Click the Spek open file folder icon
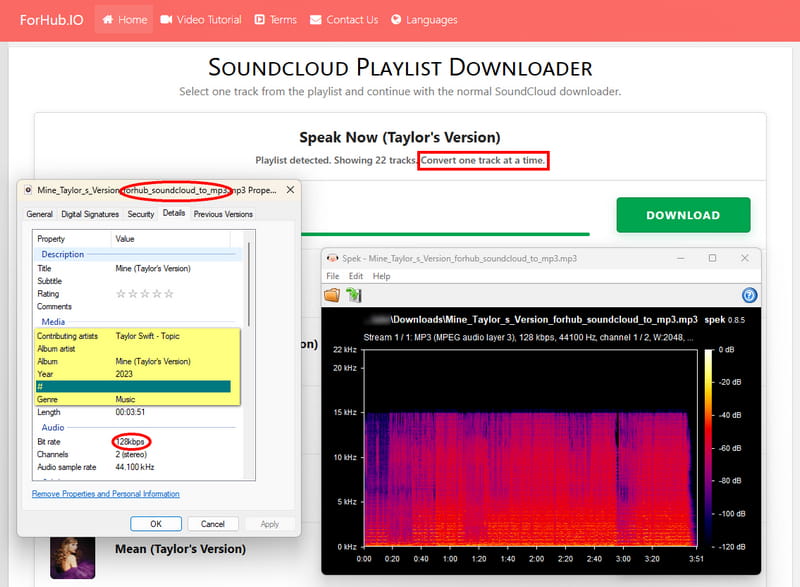 click(x=332, y=295)
